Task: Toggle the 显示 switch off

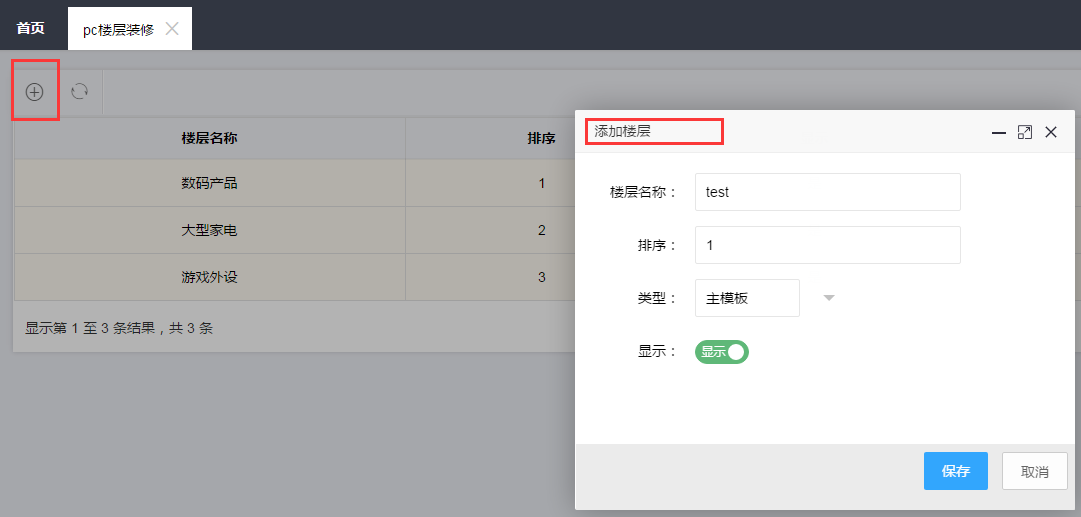Action: [x=722, y=352]
